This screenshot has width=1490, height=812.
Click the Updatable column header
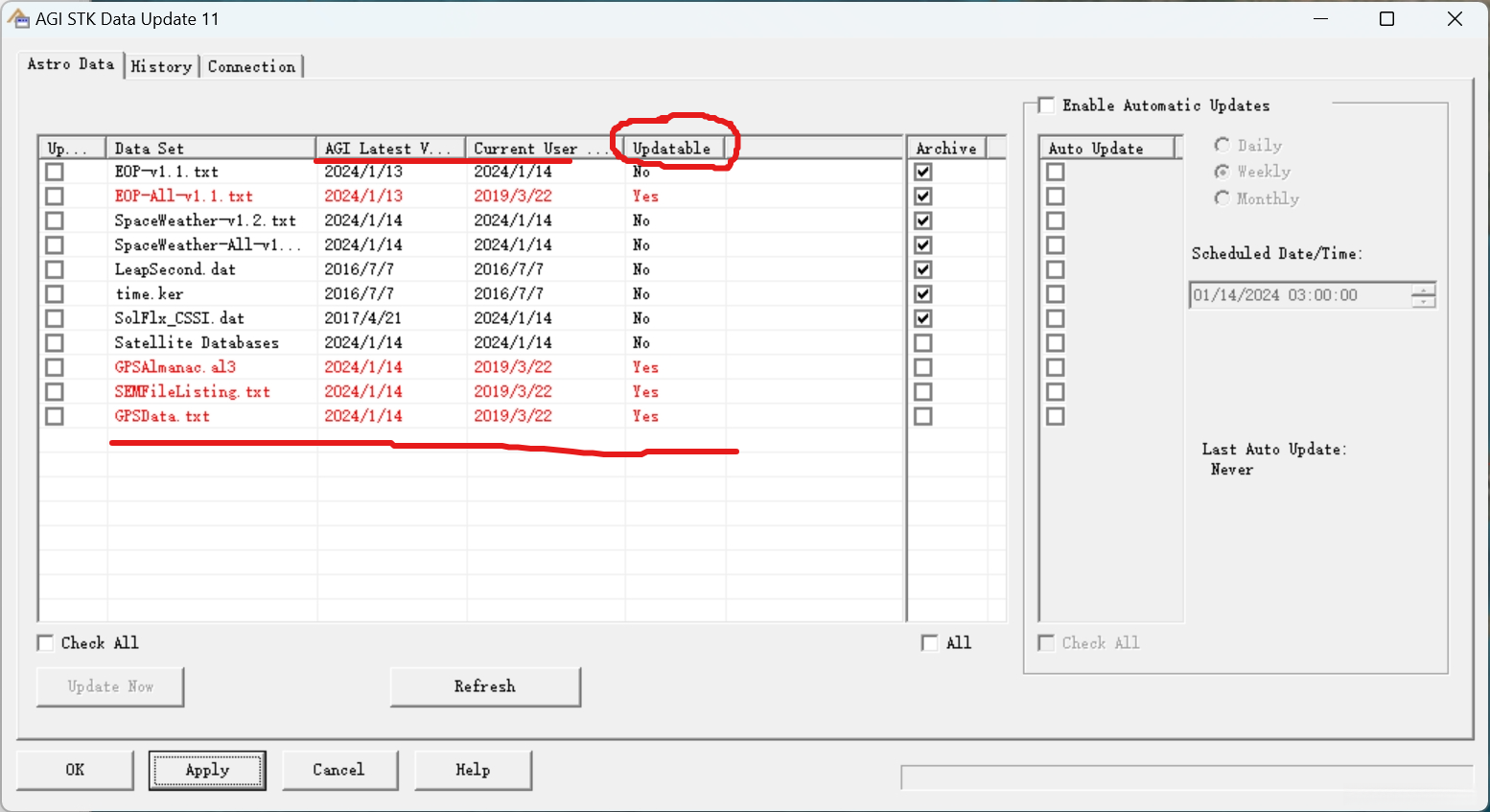(x=675, y=149)
